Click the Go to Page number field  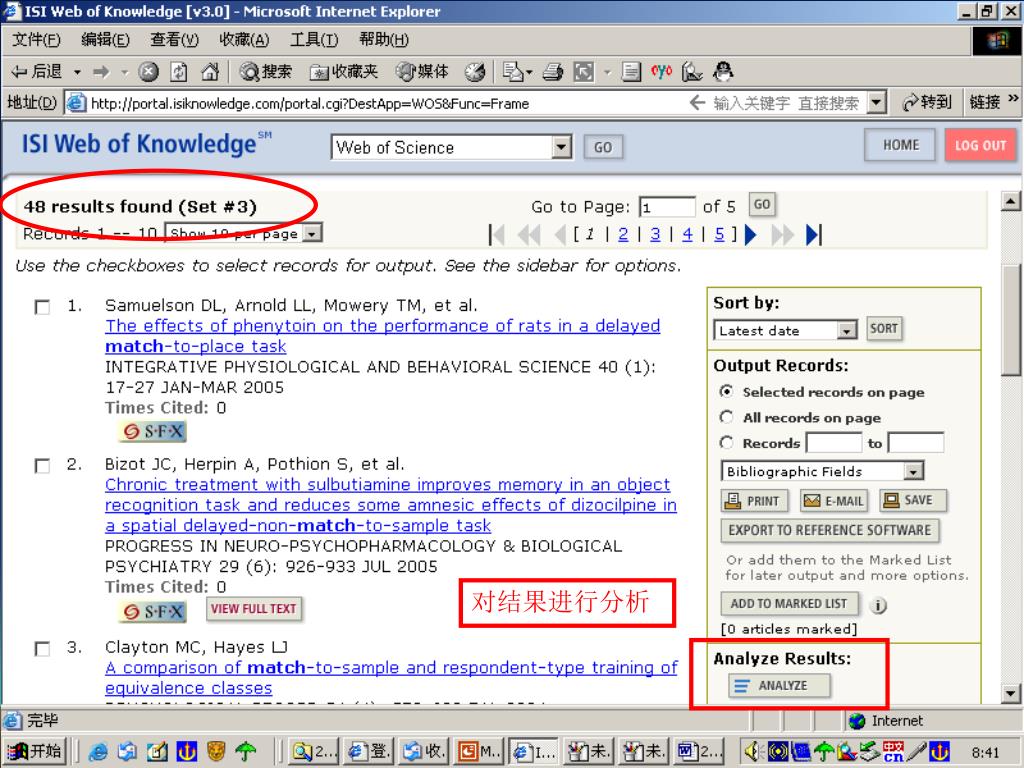667,207
